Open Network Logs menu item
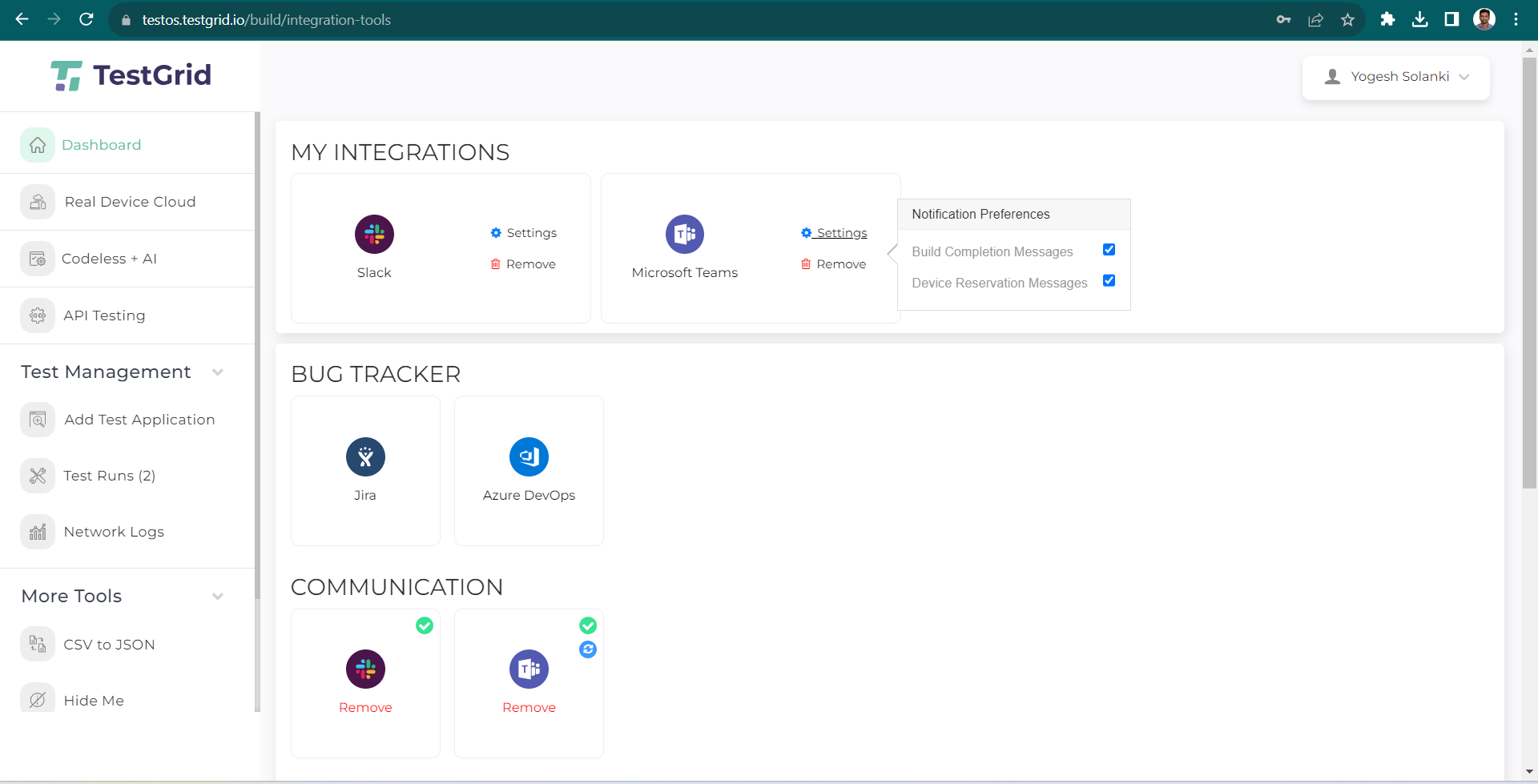 click(114, 532)
